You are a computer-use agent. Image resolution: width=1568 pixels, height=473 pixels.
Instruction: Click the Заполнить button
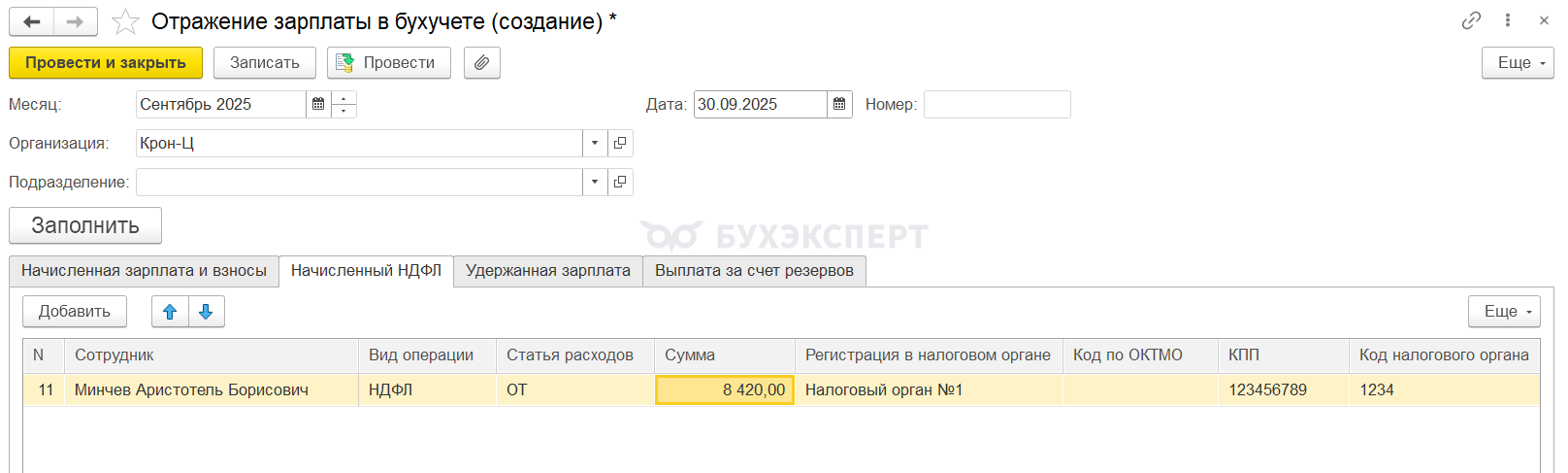(x=85, y=225)
